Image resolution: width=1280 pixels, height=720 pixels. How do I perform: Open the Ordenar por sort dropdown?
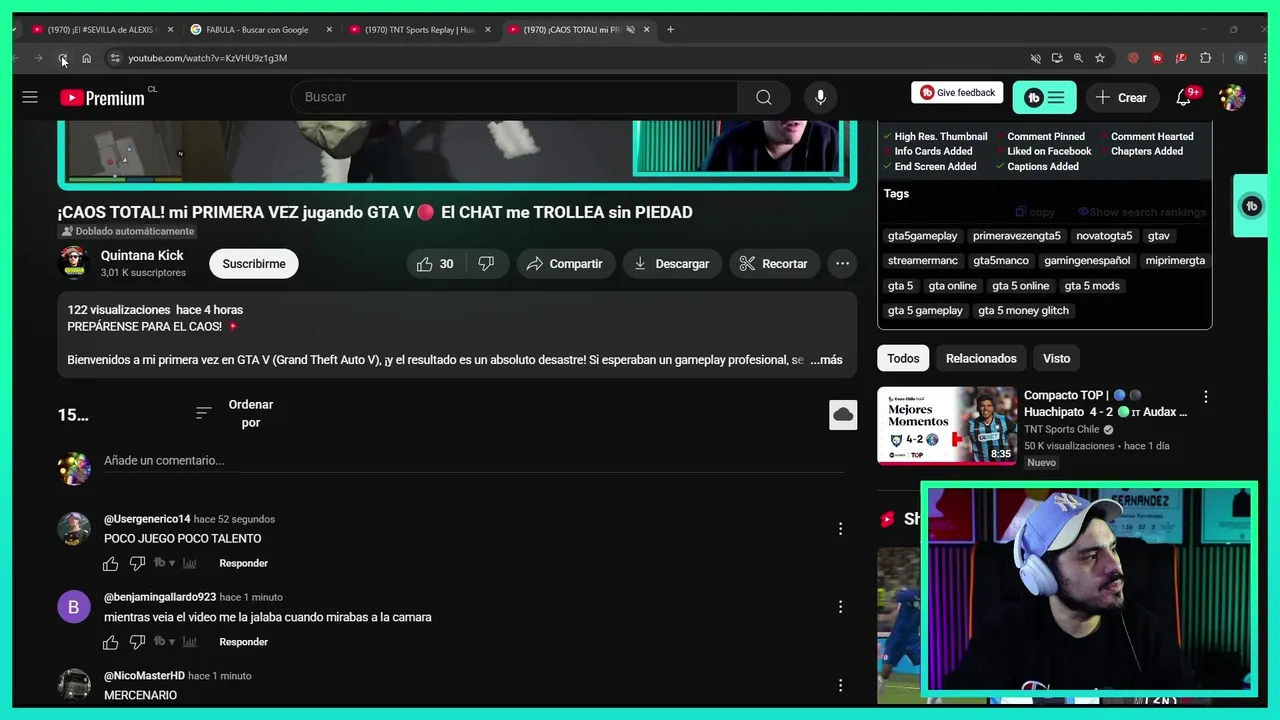coord(236,414)
